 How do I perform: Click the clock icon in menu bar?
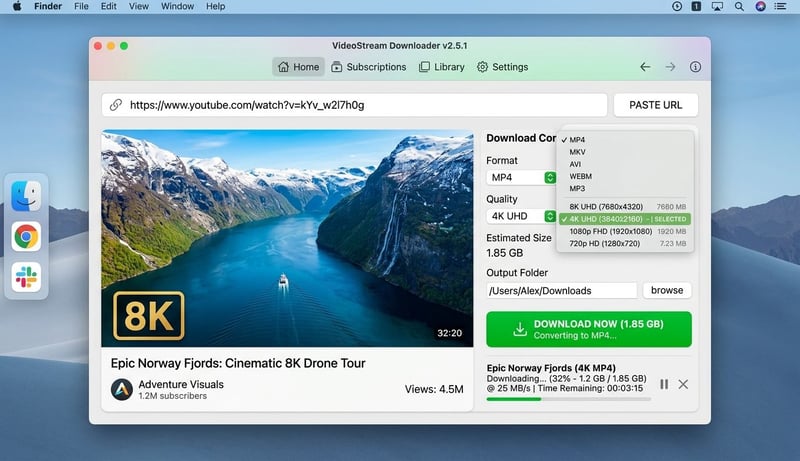click(677, 6)
